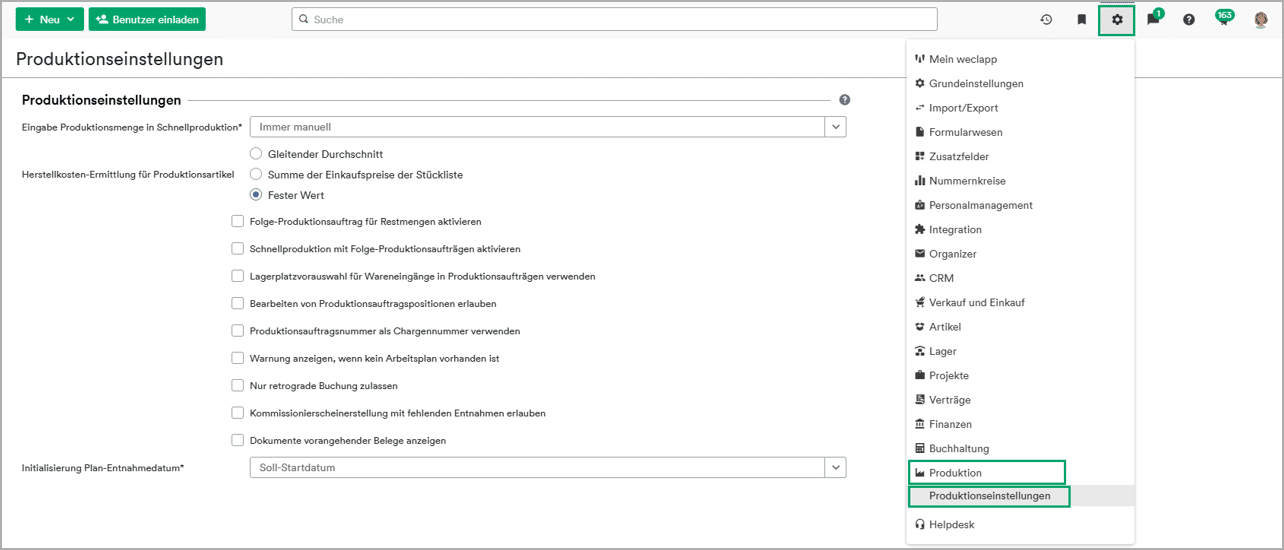
Task: Click the bookmark icon in top bar
Action: pyautogui.click(x=1081, y=20)
